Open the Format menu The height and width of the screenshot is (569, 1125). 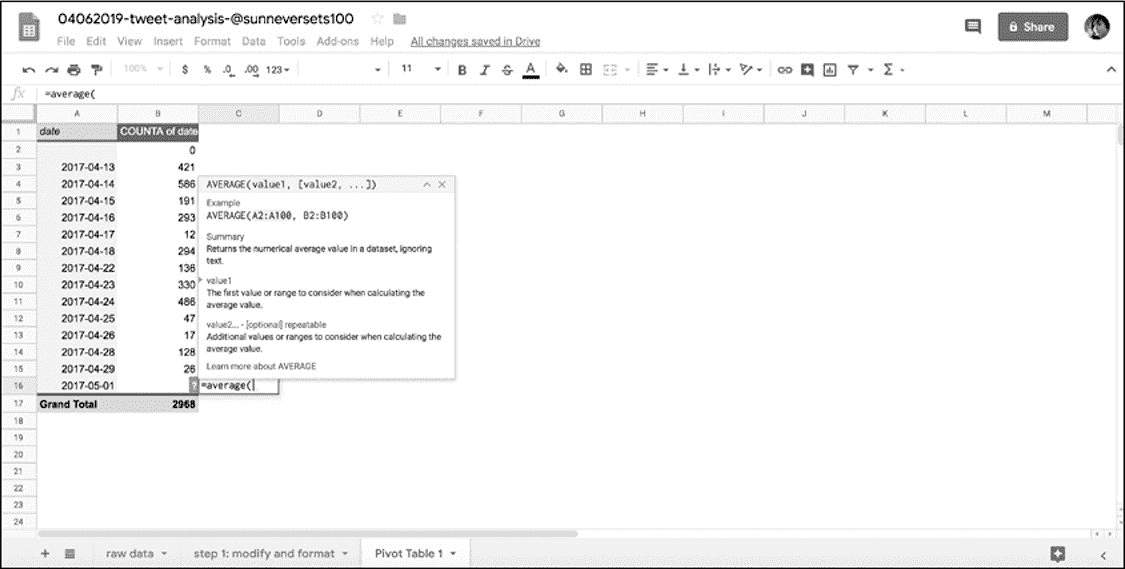click(x=211, y=41)
